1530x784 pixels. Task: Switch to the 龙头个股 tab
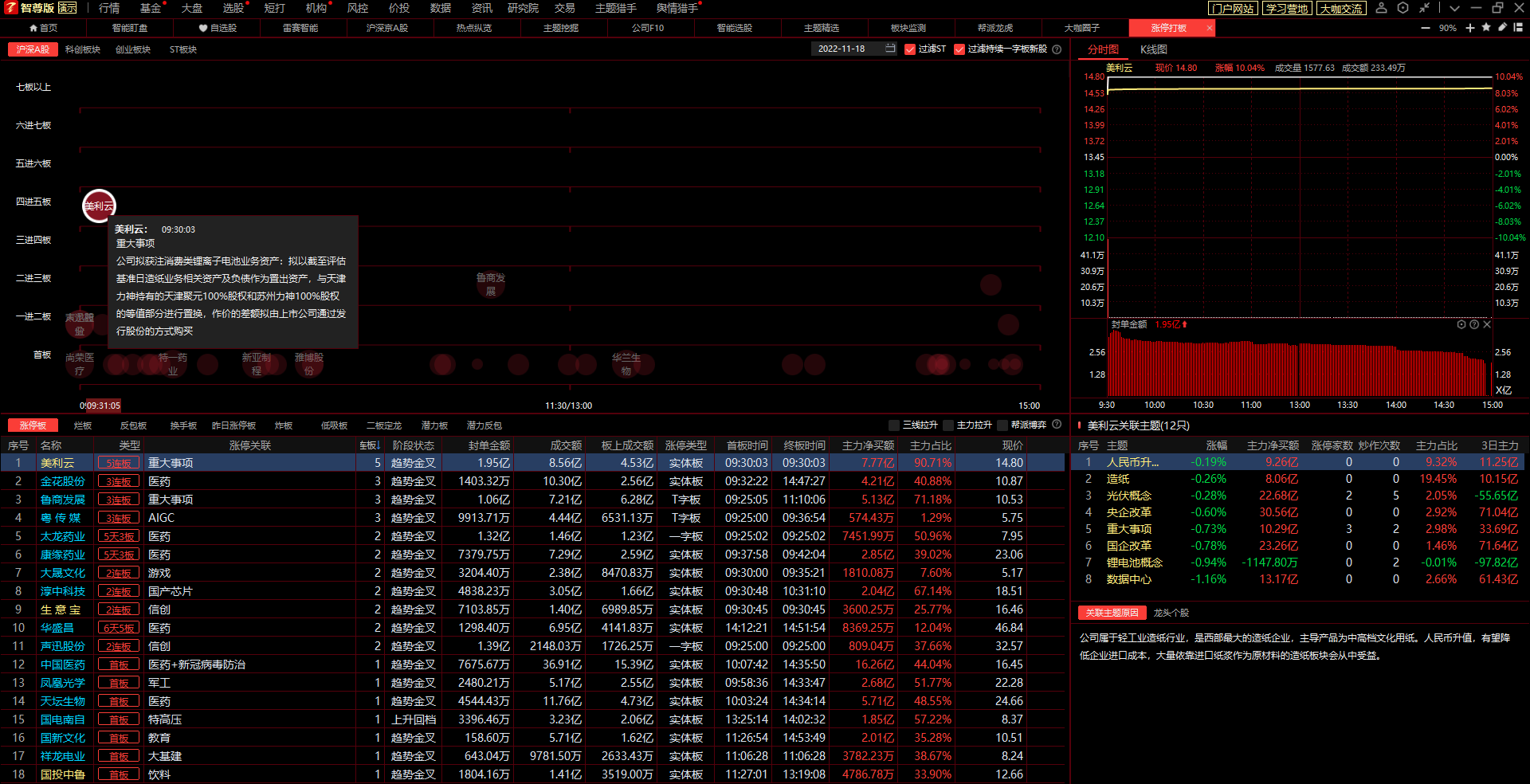(x=1171, y=613)
